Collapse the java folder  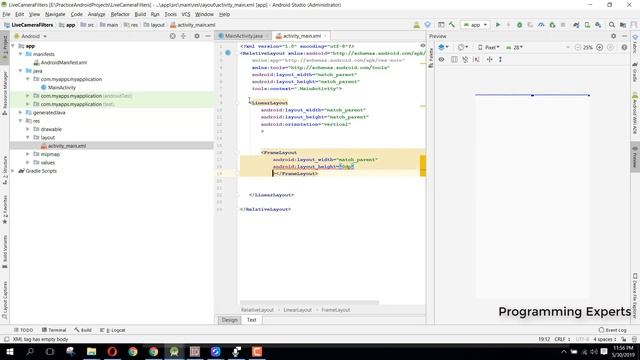pyautogui.click(x=20, y=71)
